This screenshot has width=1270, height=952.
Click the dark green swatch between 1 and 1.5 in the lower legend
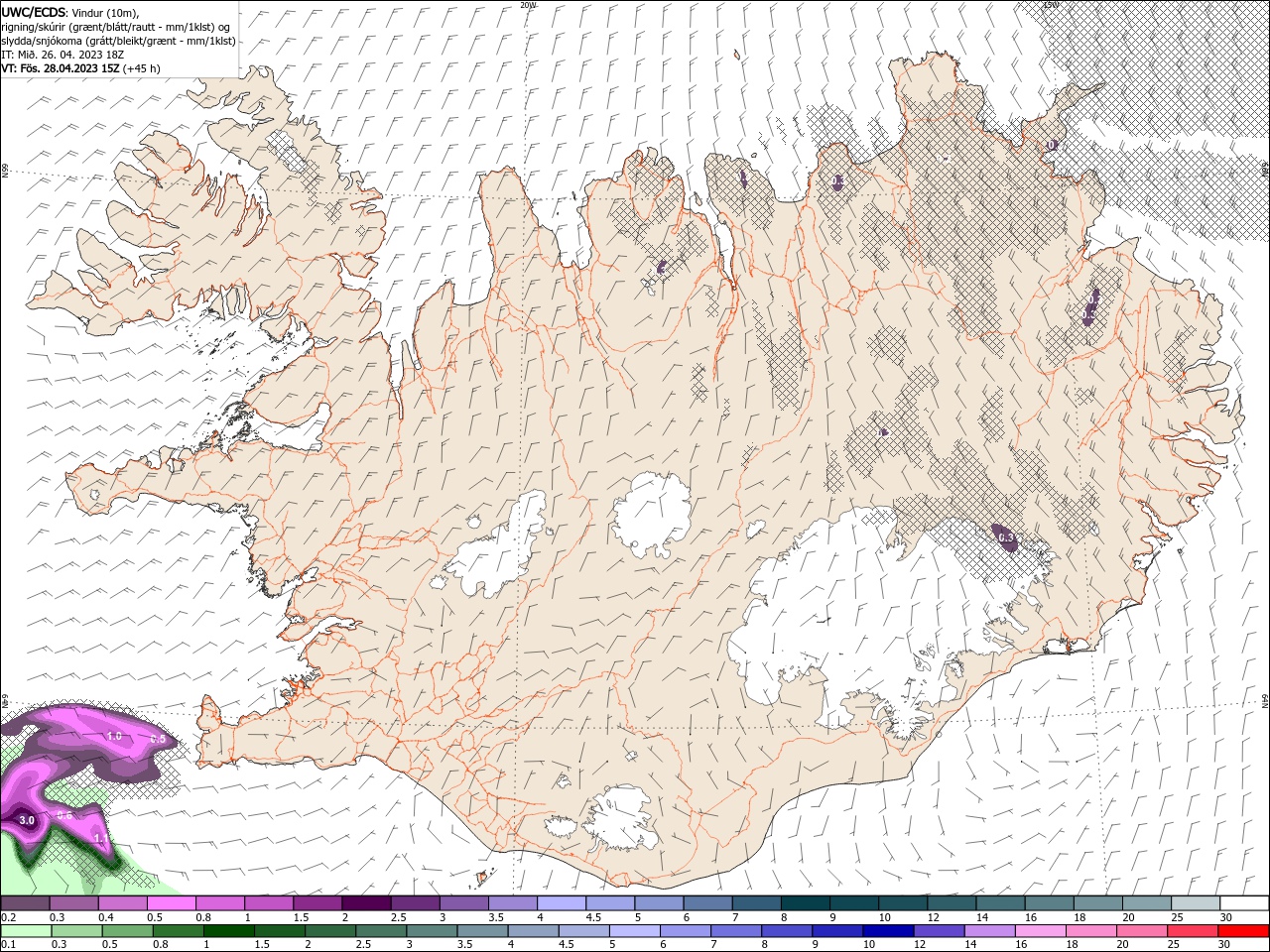(229, 931)
